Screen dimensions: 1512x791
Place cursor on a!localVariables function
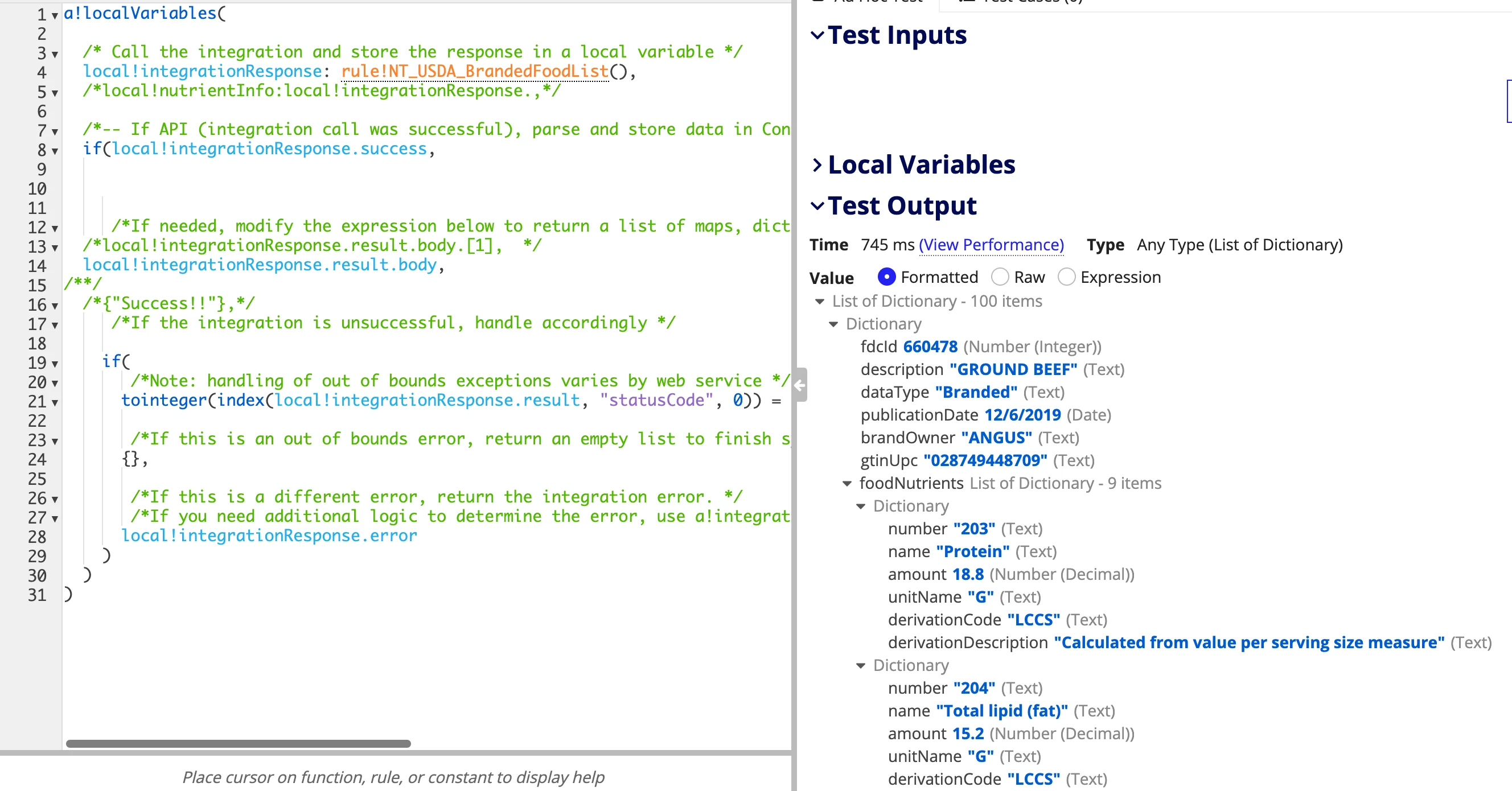click(139, 13)
